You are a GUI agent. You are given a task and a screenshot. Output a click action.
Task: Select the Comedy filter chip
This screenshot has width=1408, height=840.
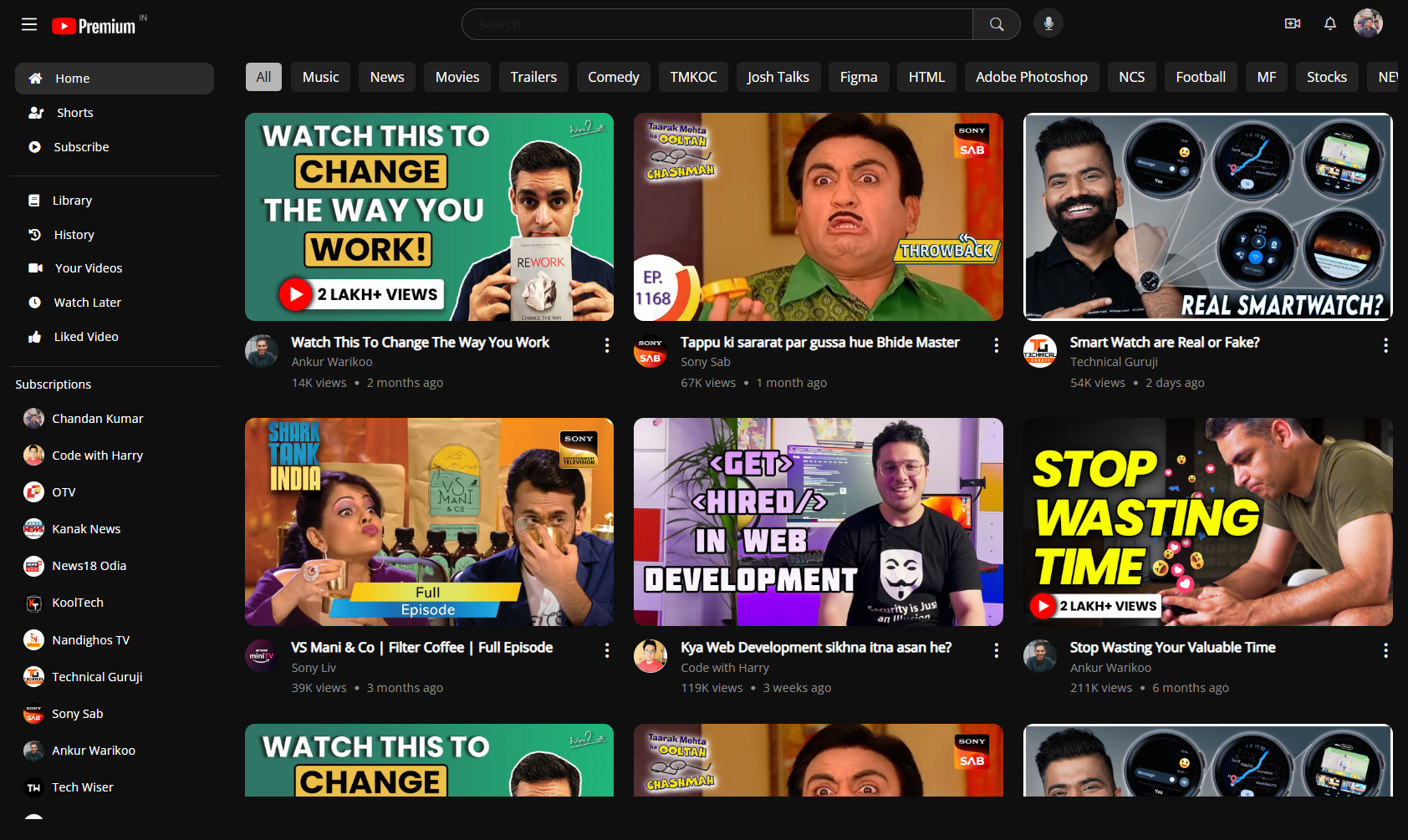tap(614, 77)
